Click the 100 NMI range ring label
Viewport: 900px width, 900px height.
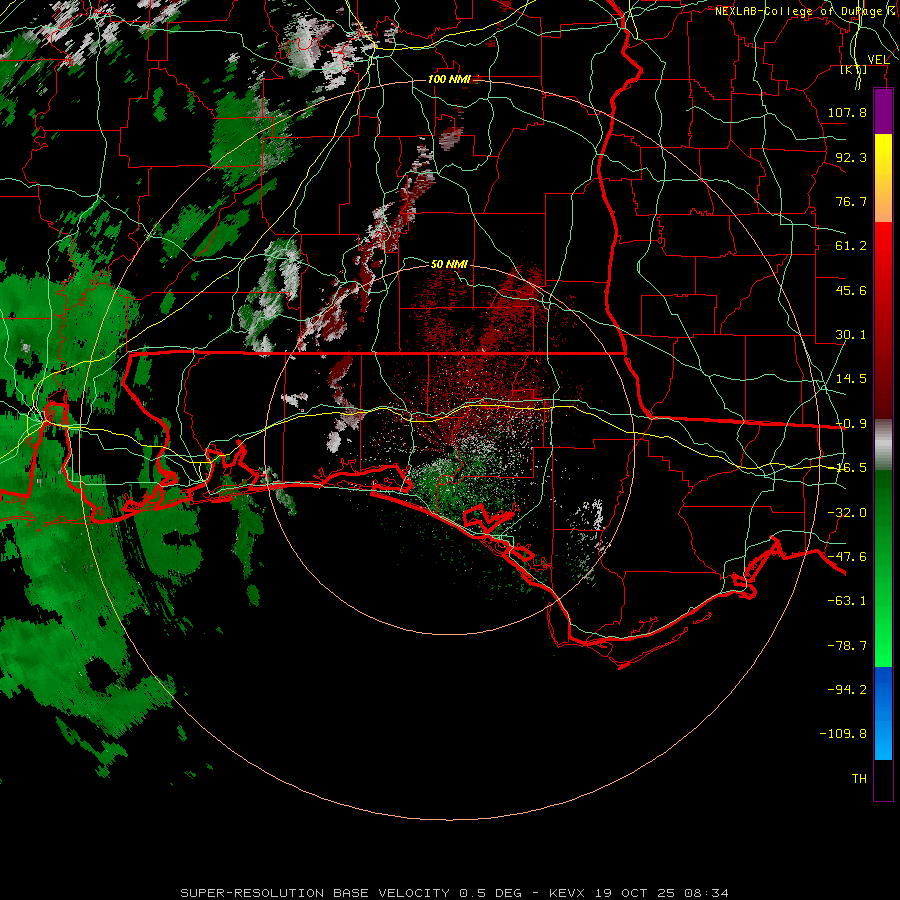(448, 79)
